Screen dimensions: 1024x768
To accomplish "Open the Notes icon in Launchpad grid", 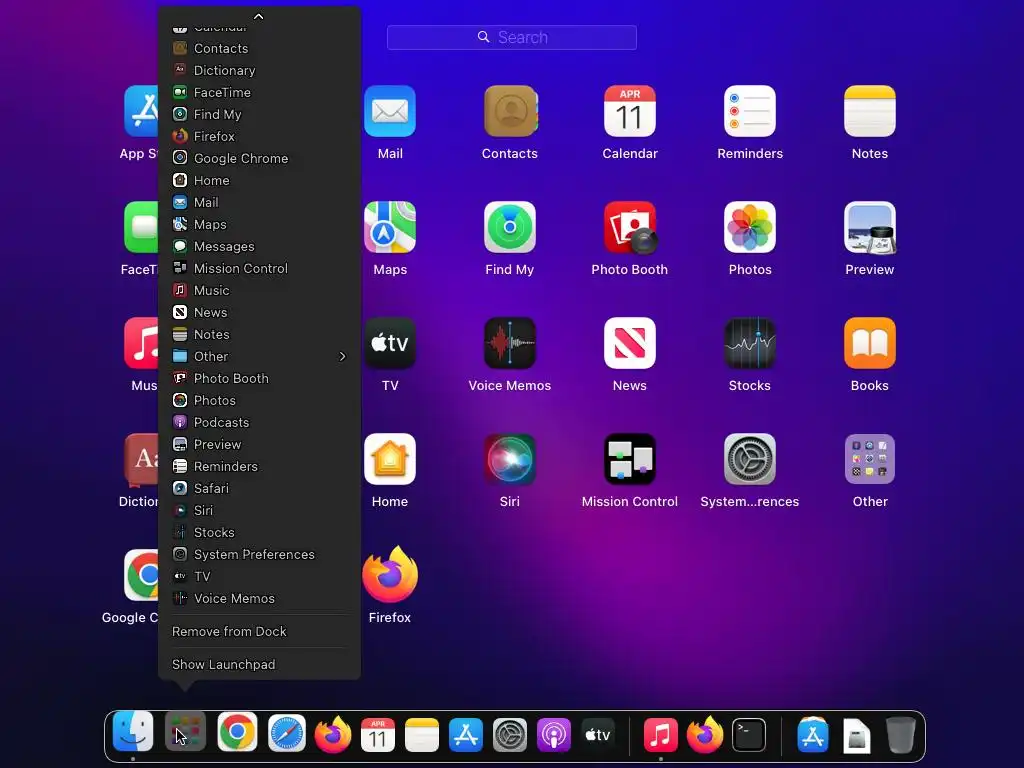I will [x=870, y=111].
